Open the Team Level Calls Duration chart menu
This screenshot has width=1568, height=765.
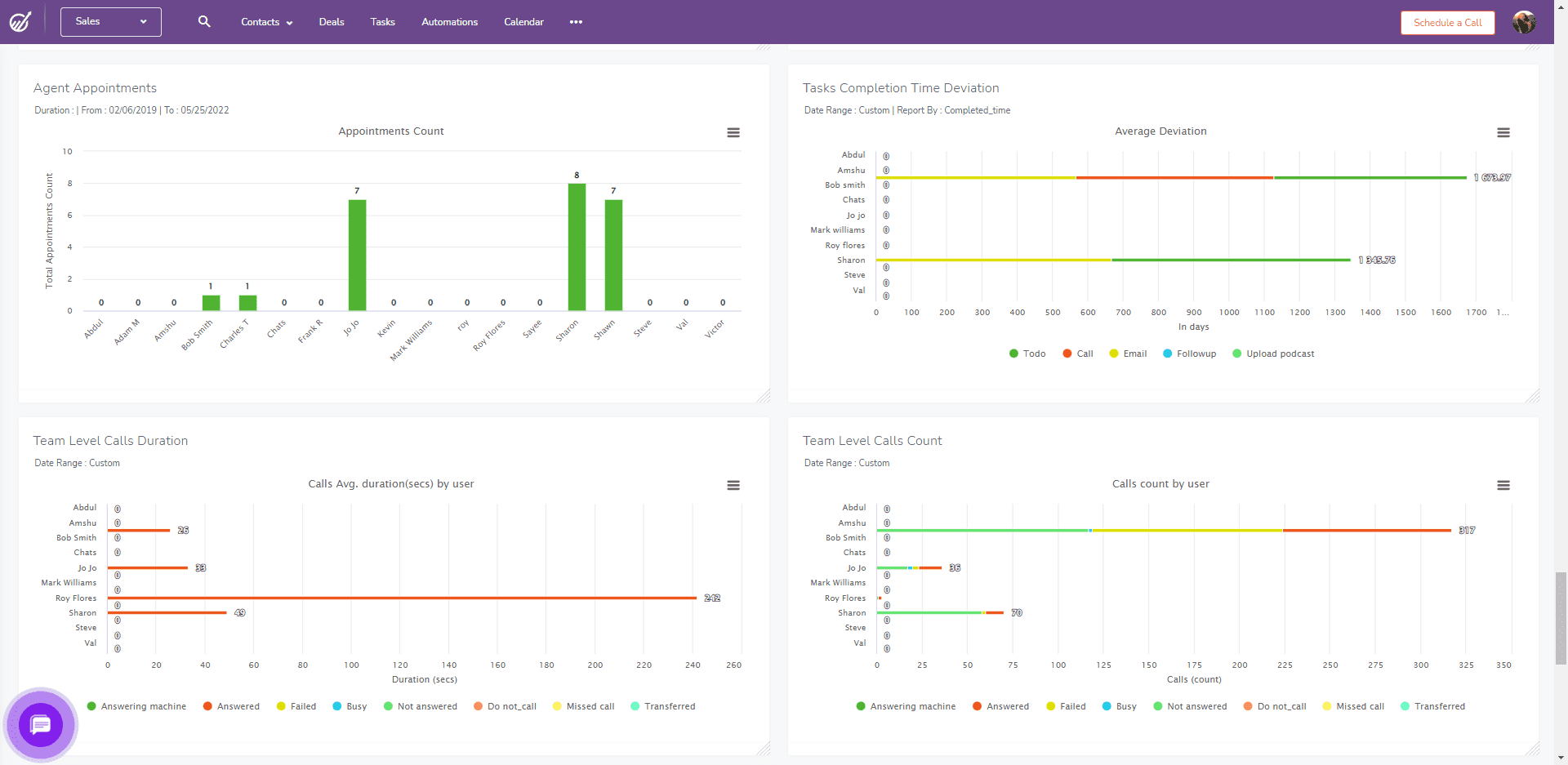coord(733,485)
